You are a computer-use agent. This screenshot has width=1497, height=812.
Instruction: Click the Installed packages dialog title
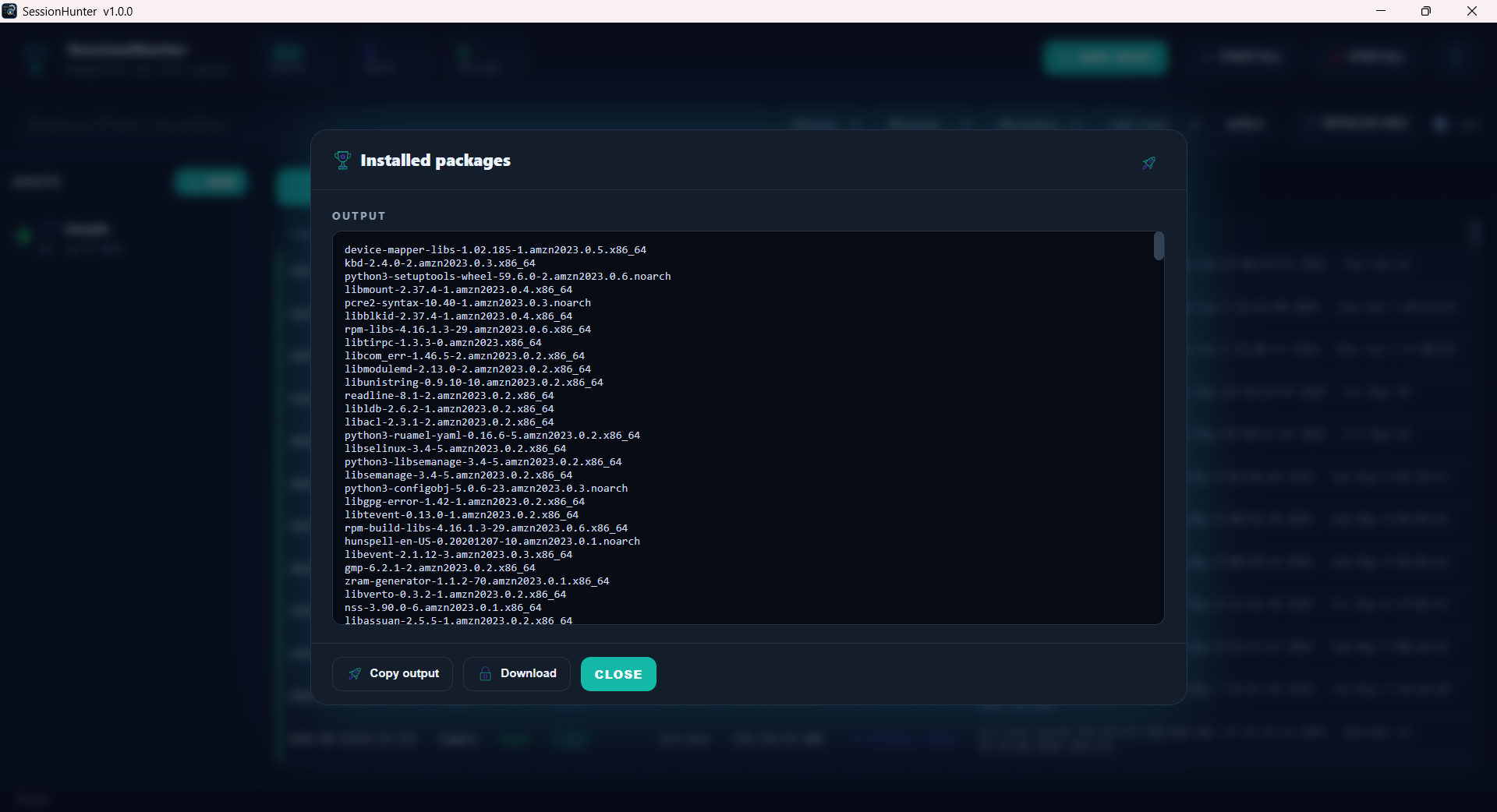point(435,161)
